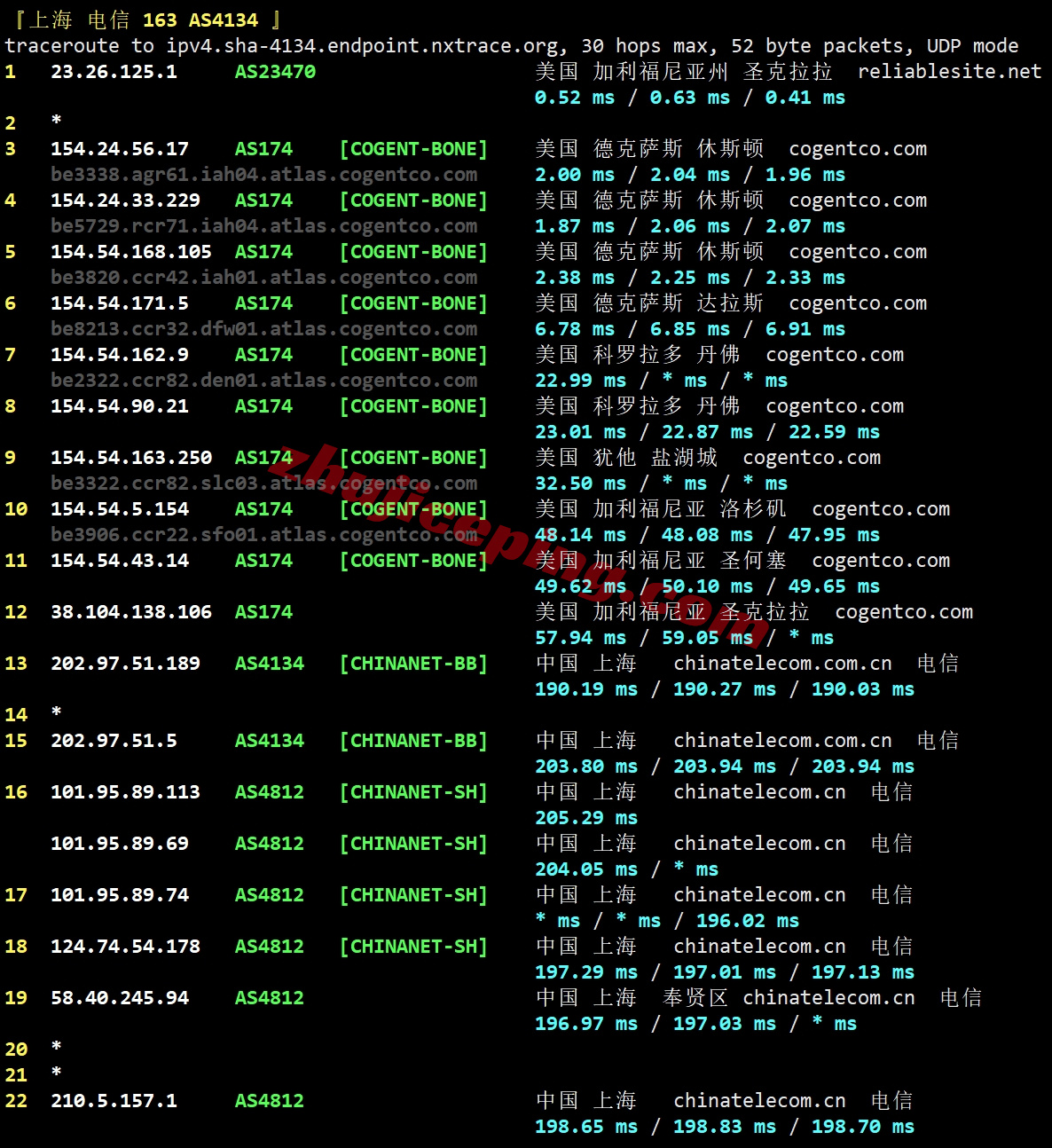The width and height of the screenshot is (1052, 1148).
Task: Select IP address 23.26.125.1
Action: 114,72
